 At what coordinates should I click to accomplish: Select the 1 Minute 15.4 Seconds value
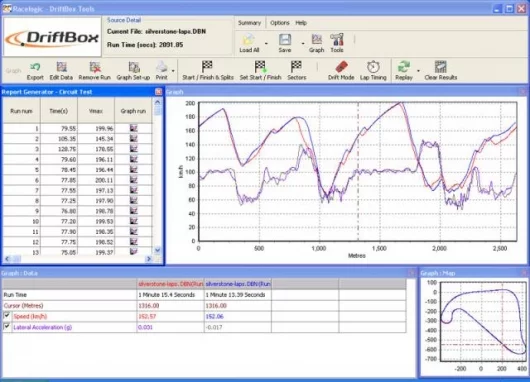pyautogui.click(x=167, y=295)
